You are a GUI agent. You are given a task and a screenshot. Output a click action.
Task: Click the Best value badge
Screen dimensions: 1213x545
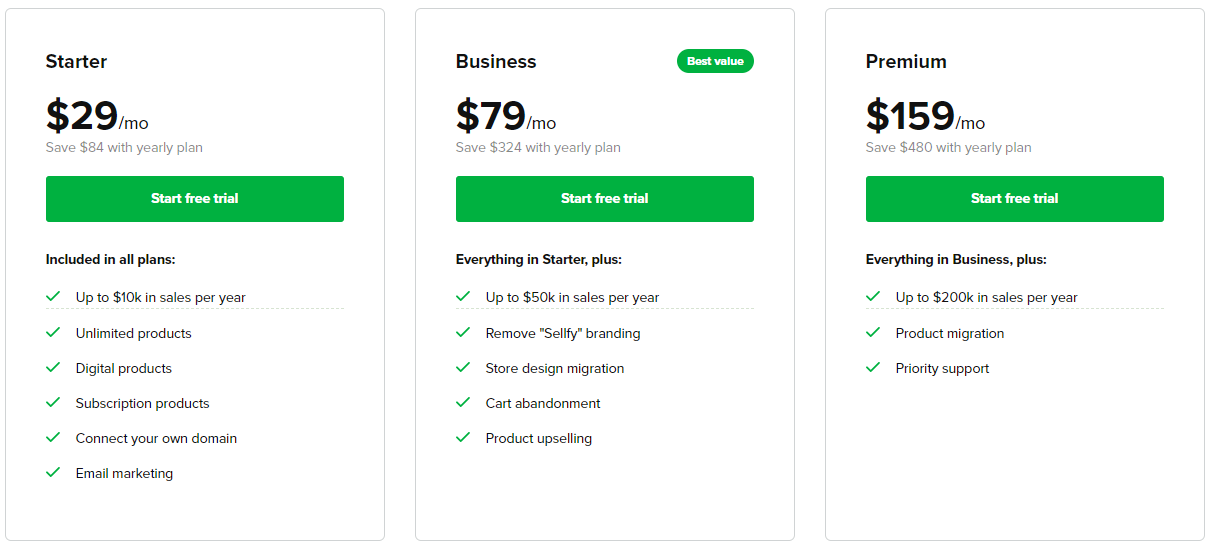(715, 61)
